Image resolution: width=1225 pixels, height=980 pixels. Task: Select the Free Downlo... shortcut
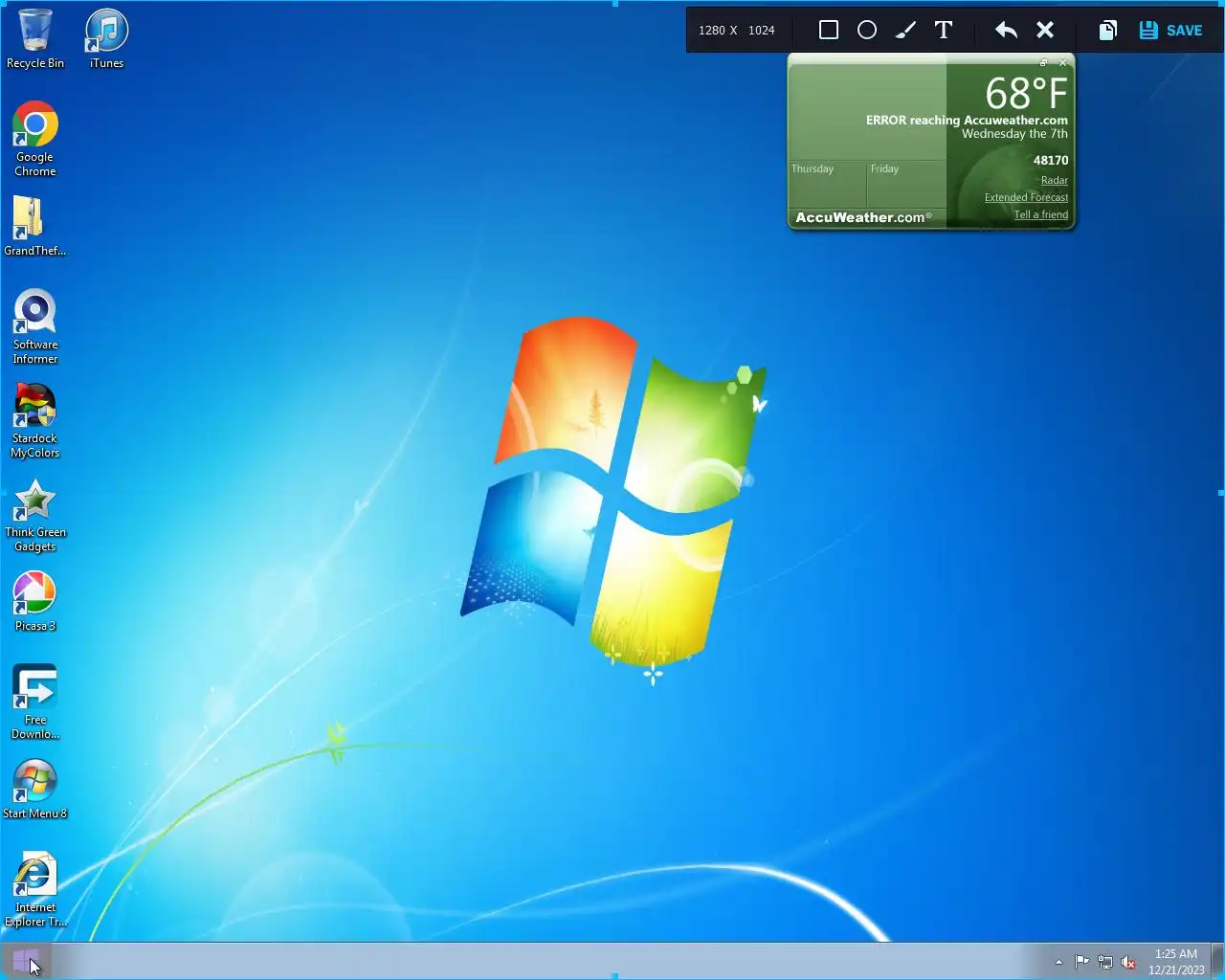pyautogui.click(x=35, y=702)
